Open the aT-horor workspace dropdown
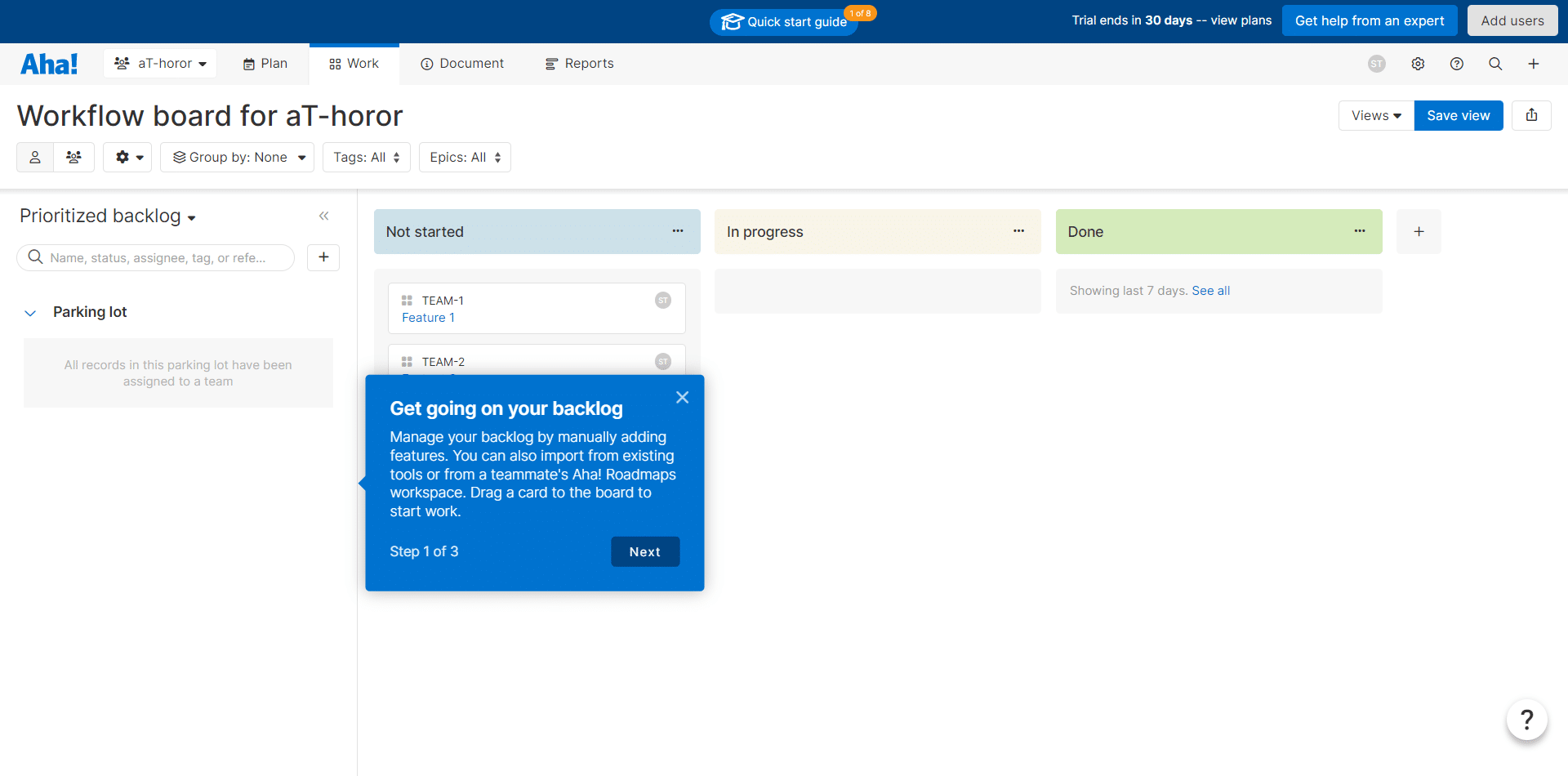The width and height of the screenshot is (1568, 776). [x=160, y=64]
